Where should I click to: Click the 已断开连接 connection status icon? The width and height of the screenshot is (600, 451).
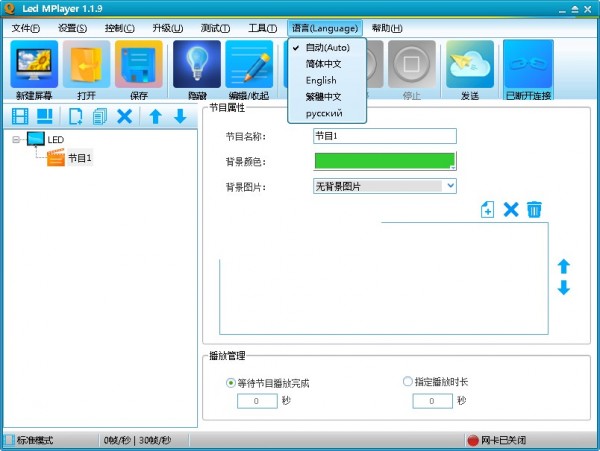pos(528,66)
